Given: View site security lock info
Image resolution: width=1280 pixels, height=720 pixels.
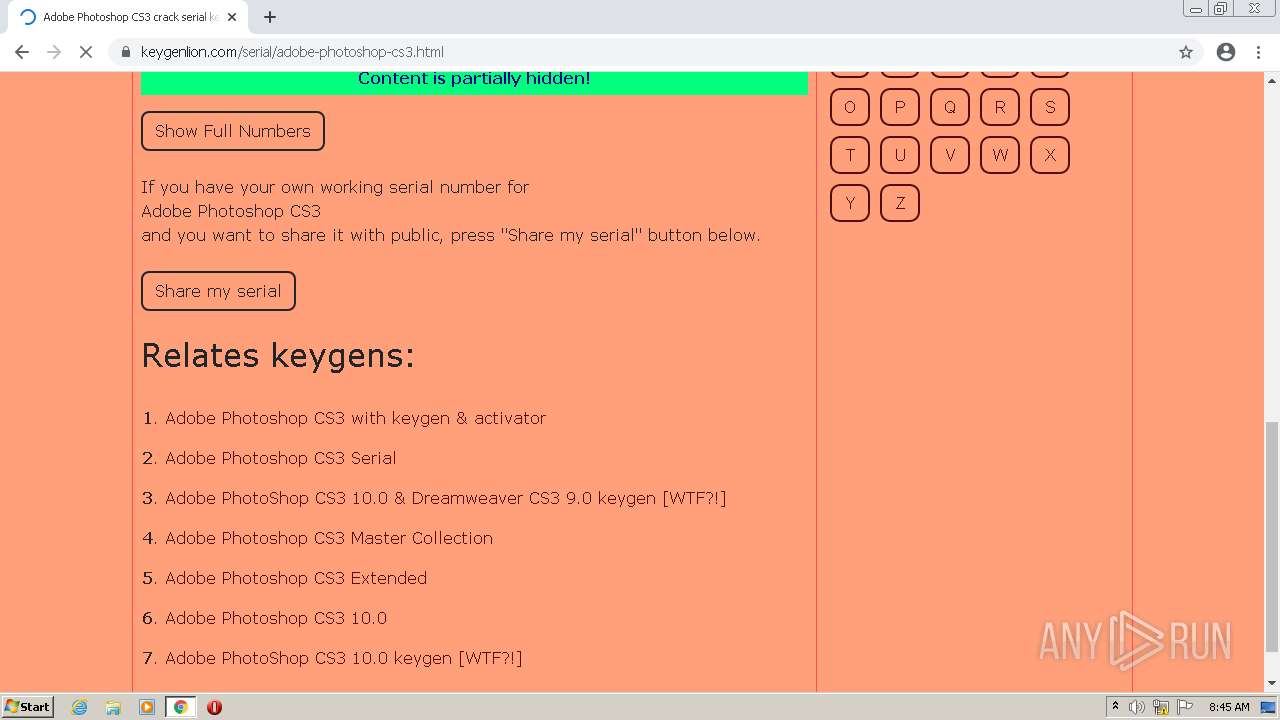Looking at the screenshot, I should point(126,52).
